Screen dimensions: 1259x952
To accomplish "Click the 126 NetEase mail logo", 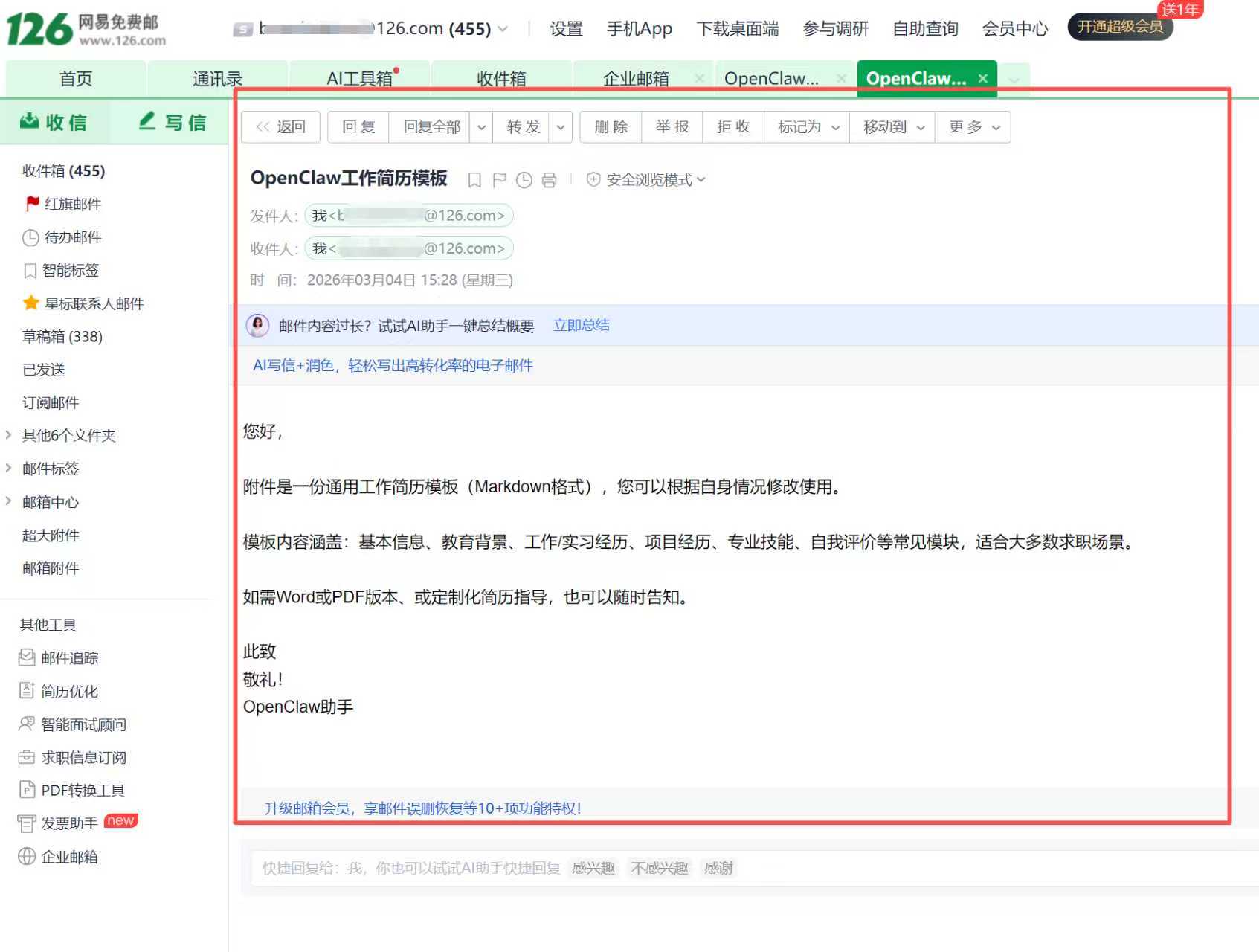I will pyautogui.click(x=86, y=29).
